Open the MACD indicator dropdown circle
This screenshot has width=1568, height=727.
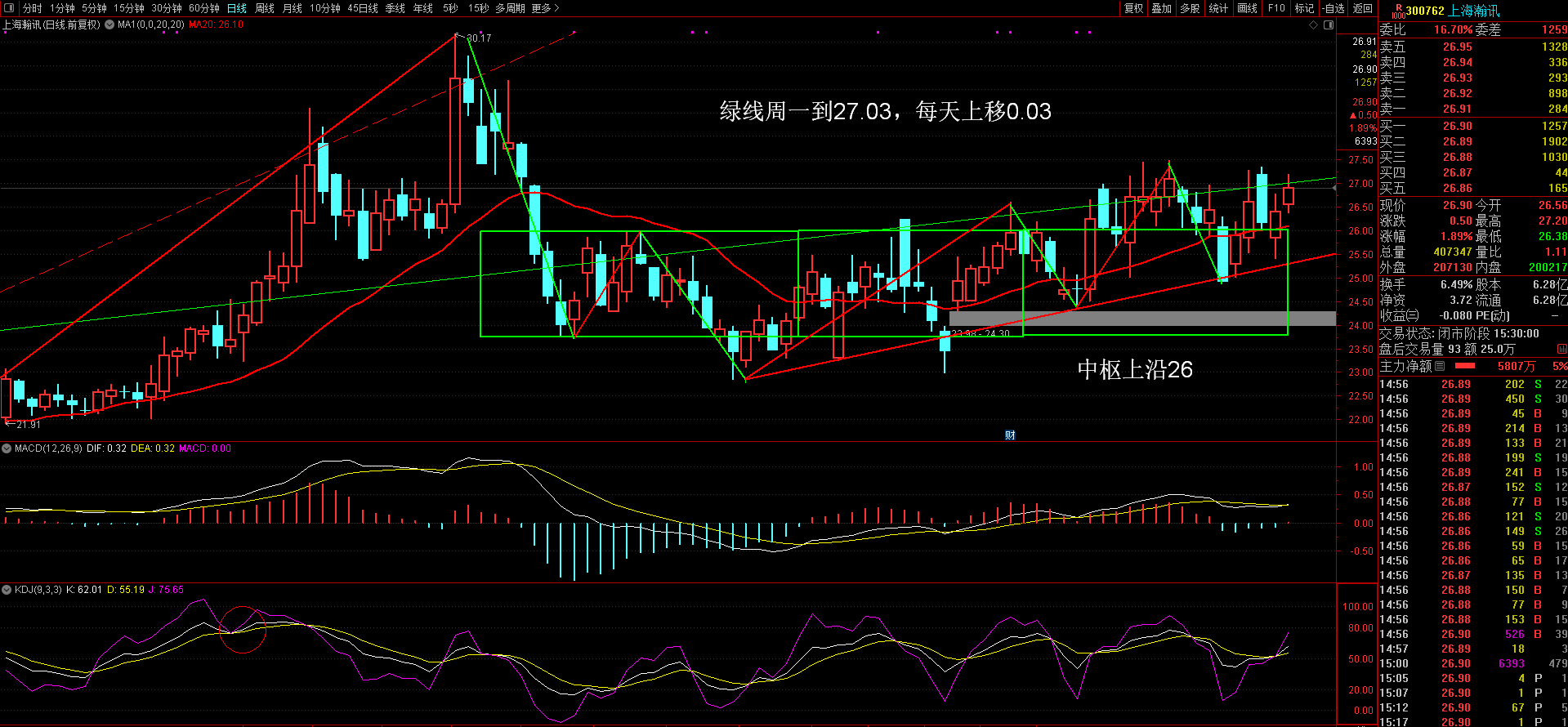[x=7, y=448]
